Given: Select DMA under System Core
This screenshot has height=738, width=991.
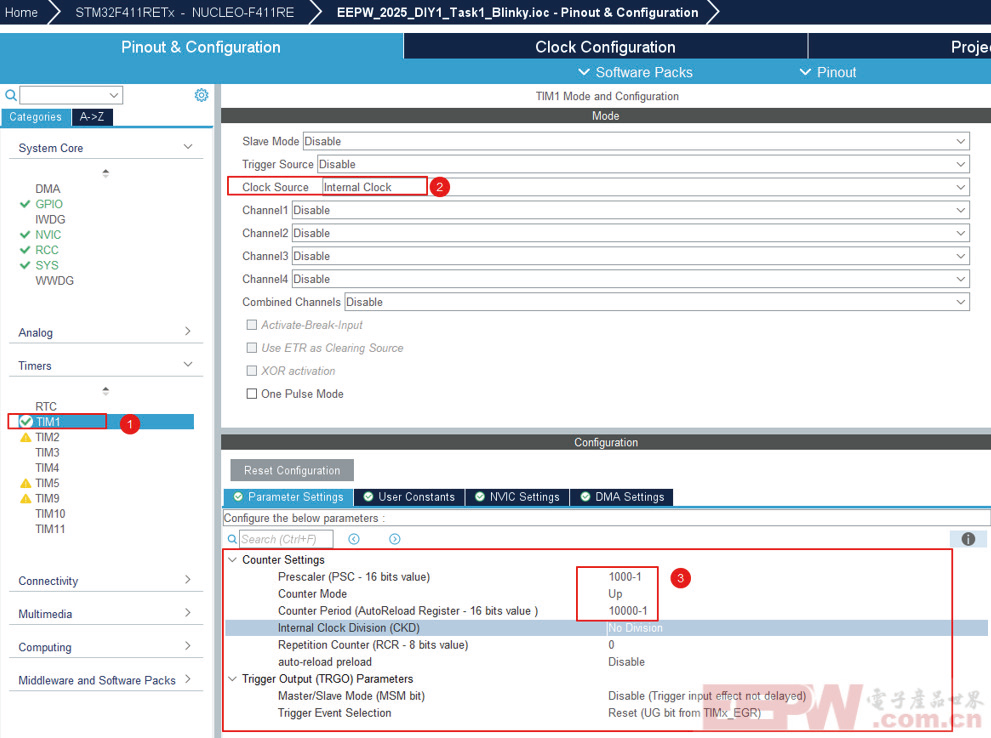Looking at the screenshot, I should (x=47, y=189).
